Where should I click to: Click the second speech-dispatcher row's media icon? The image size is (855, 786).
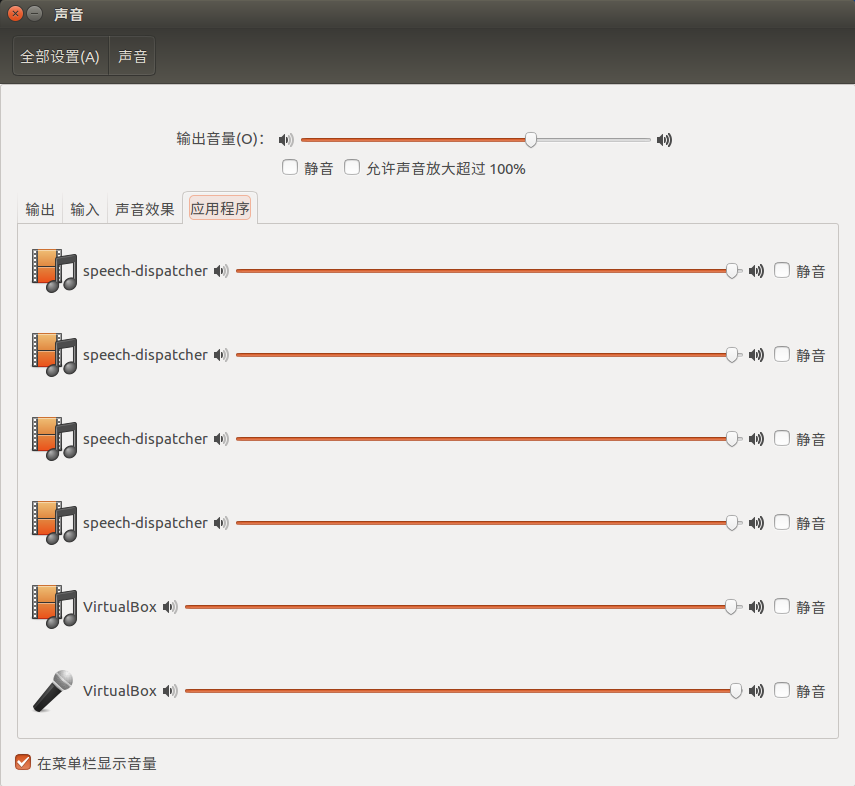(54, 355)
